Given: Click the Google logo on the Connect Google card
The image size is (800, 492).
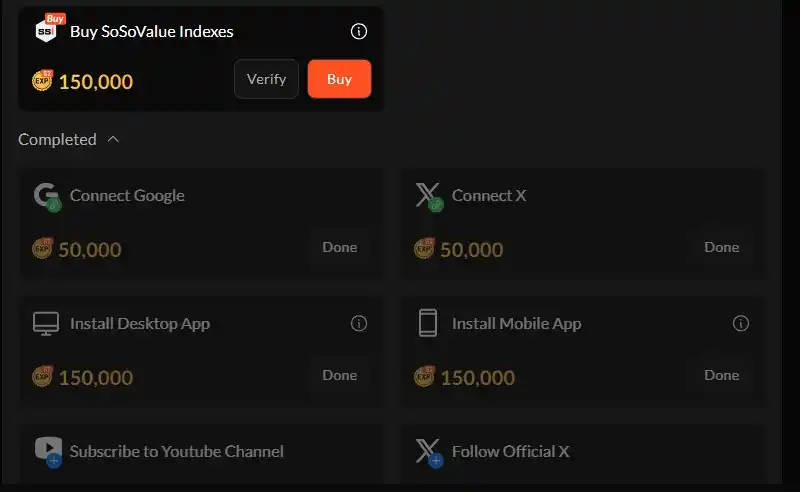Looking at the screenshot, I should click(x=47, y=196).
